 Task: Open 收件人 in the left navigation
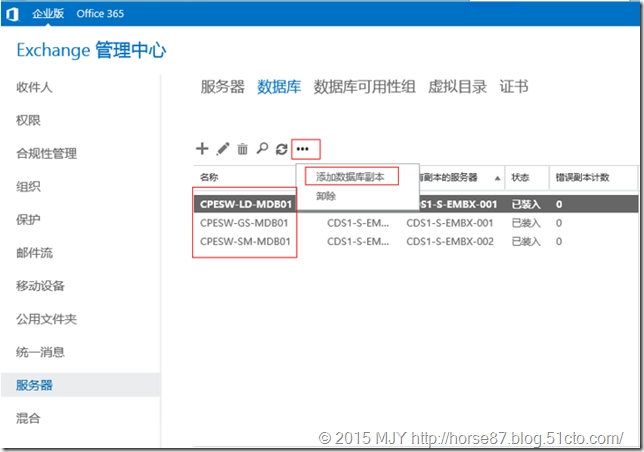[34, 87]
